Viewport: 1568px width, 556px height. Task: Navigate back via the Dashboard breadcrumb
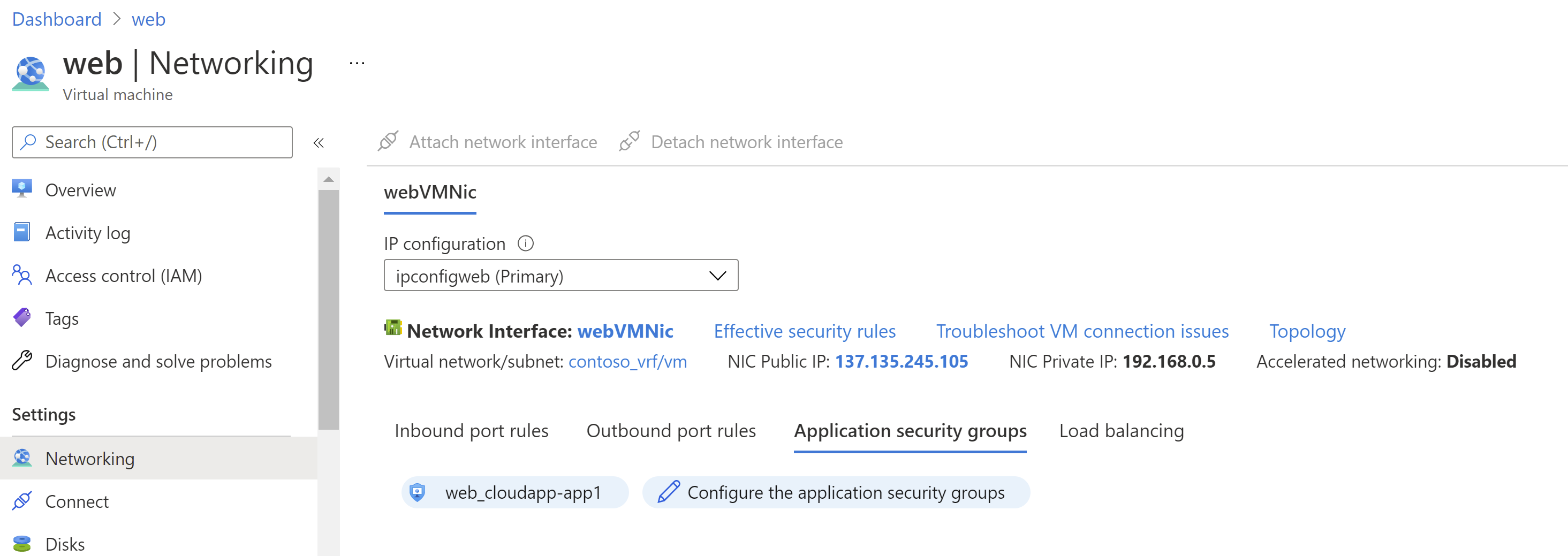[x=56, y=19]
